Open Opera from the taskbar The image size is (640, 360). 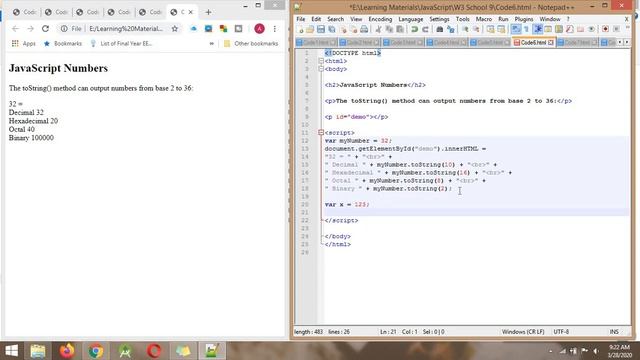154,351
